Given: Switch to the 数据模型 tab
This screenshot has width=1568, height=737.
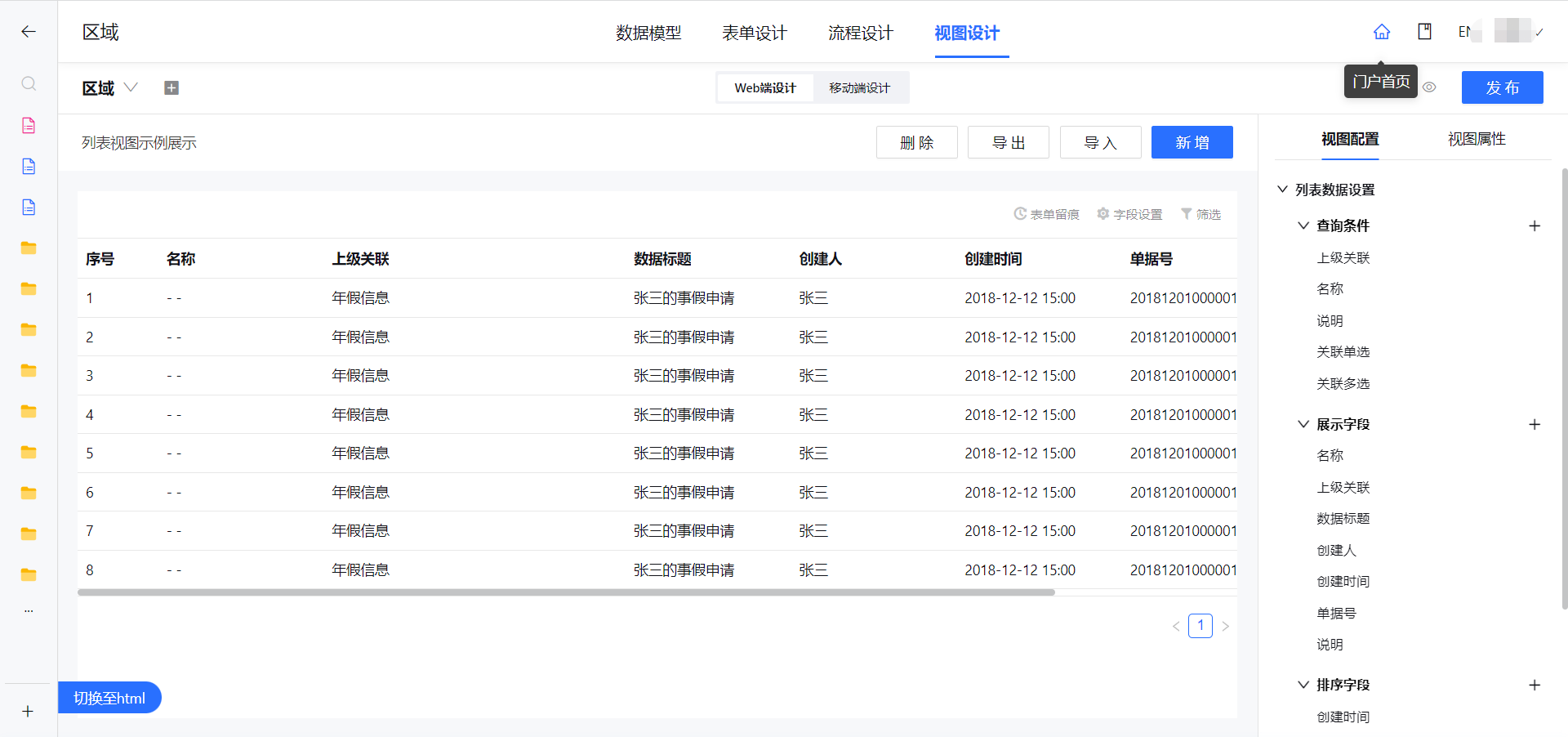Looking at the screenshot, I should coord(648,33).
